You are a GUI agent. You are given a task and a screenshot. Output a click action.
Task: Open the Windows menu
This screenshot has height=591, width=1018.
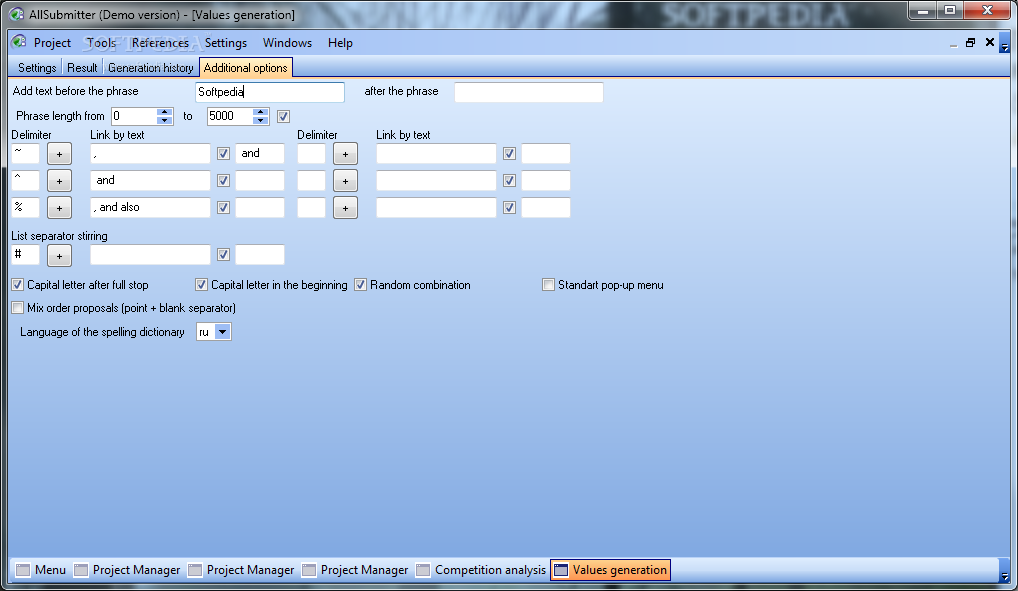click(x=287, y=43)
